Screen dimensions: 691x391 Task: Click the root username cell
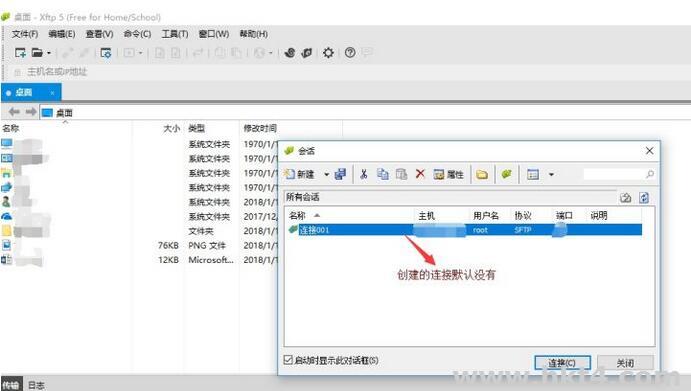click(x=480, y=230)
